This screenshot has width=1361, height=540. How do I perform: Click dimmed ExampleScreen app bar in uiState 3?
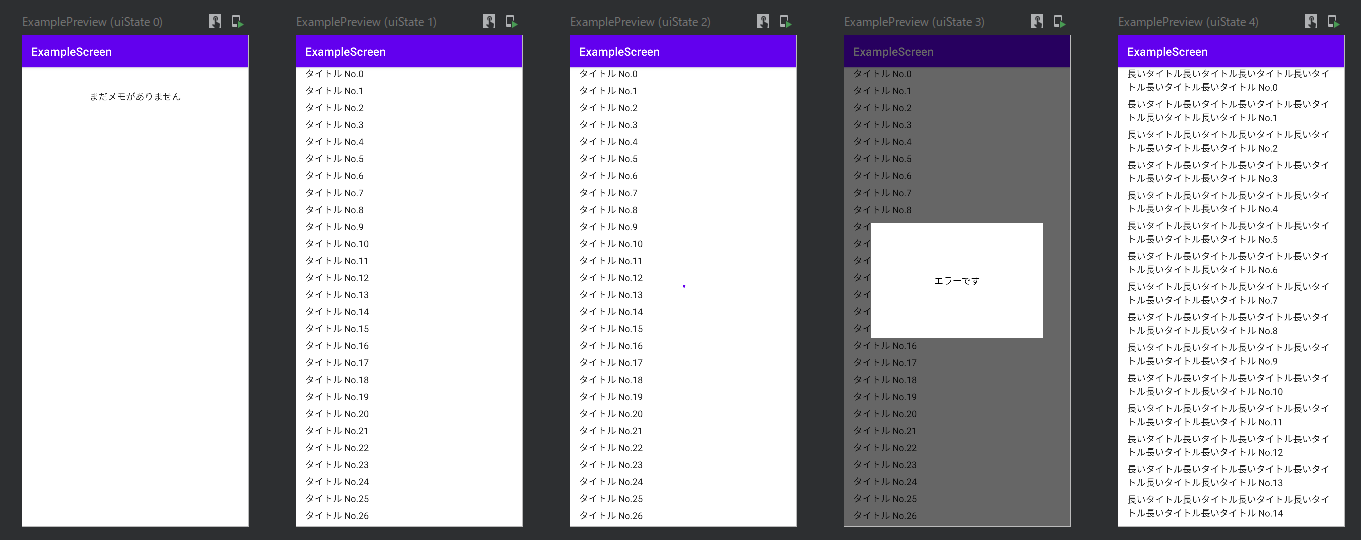coord(957,52)
